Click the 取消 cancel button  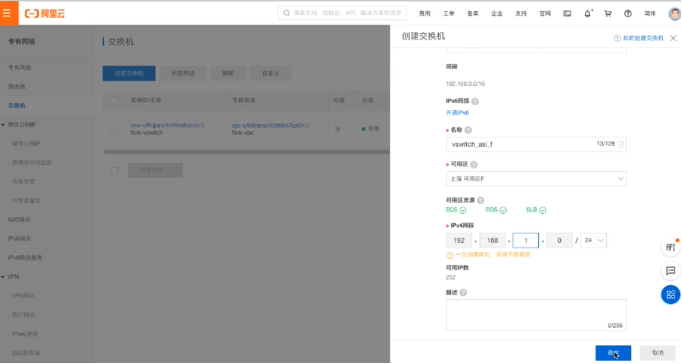(x=658, y=353)
